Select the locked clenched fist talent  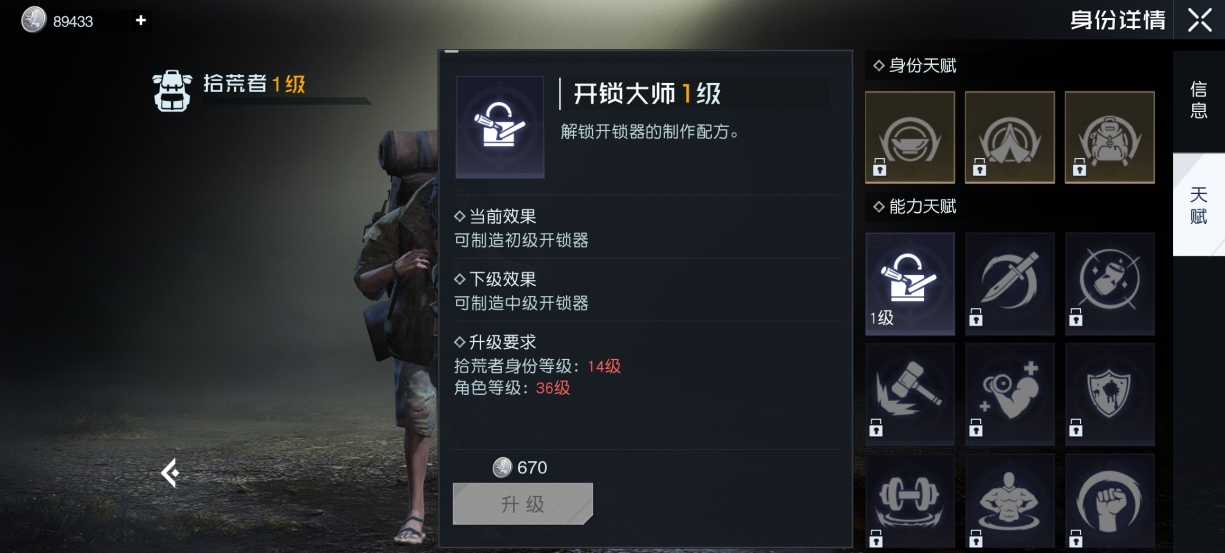[1110, 501]
